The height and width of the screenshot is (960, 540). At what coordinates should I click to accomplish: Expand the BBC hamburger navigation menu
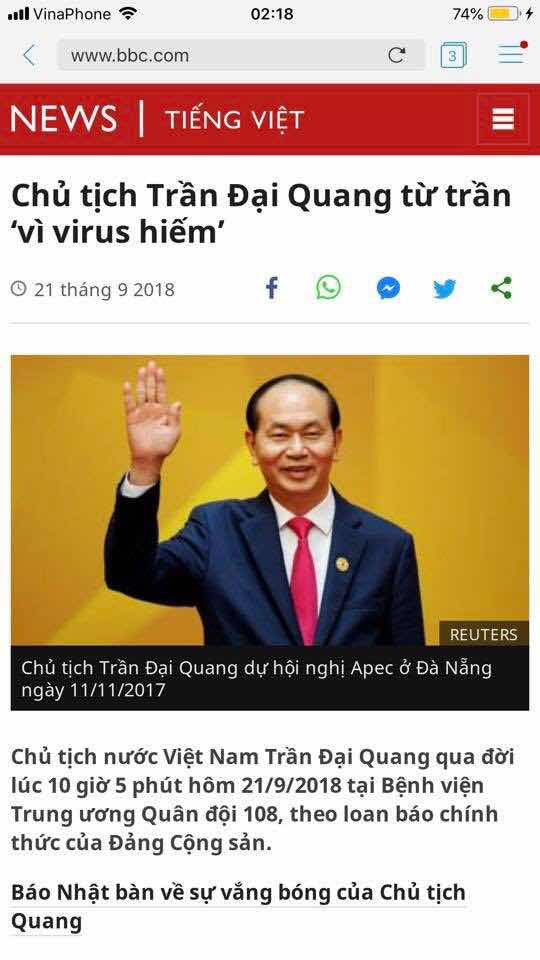[503, 119]
